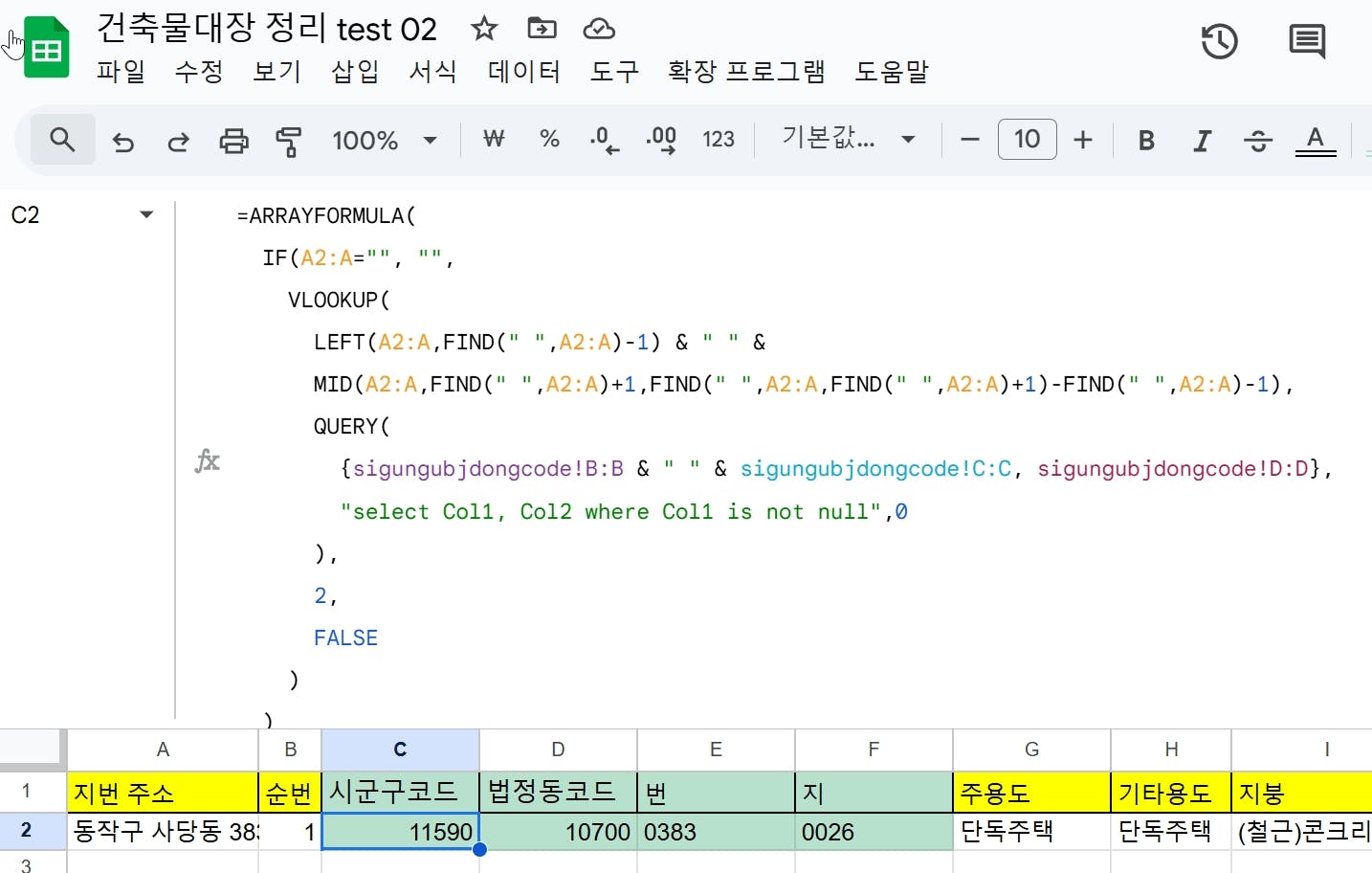Click the move-to-folder icon
The image size is (1372, 873).
[x=542, y=29]
